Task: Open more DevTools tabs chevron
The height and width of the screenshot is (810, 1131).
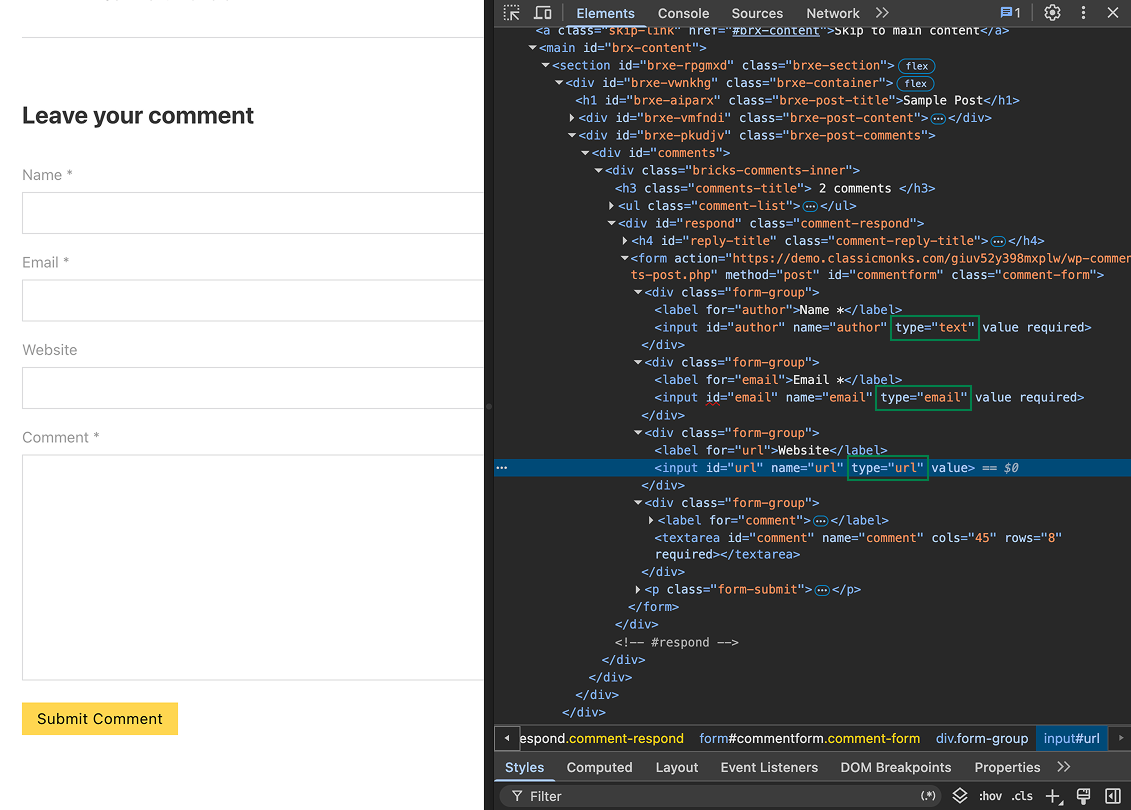Action: coord(882,13)
